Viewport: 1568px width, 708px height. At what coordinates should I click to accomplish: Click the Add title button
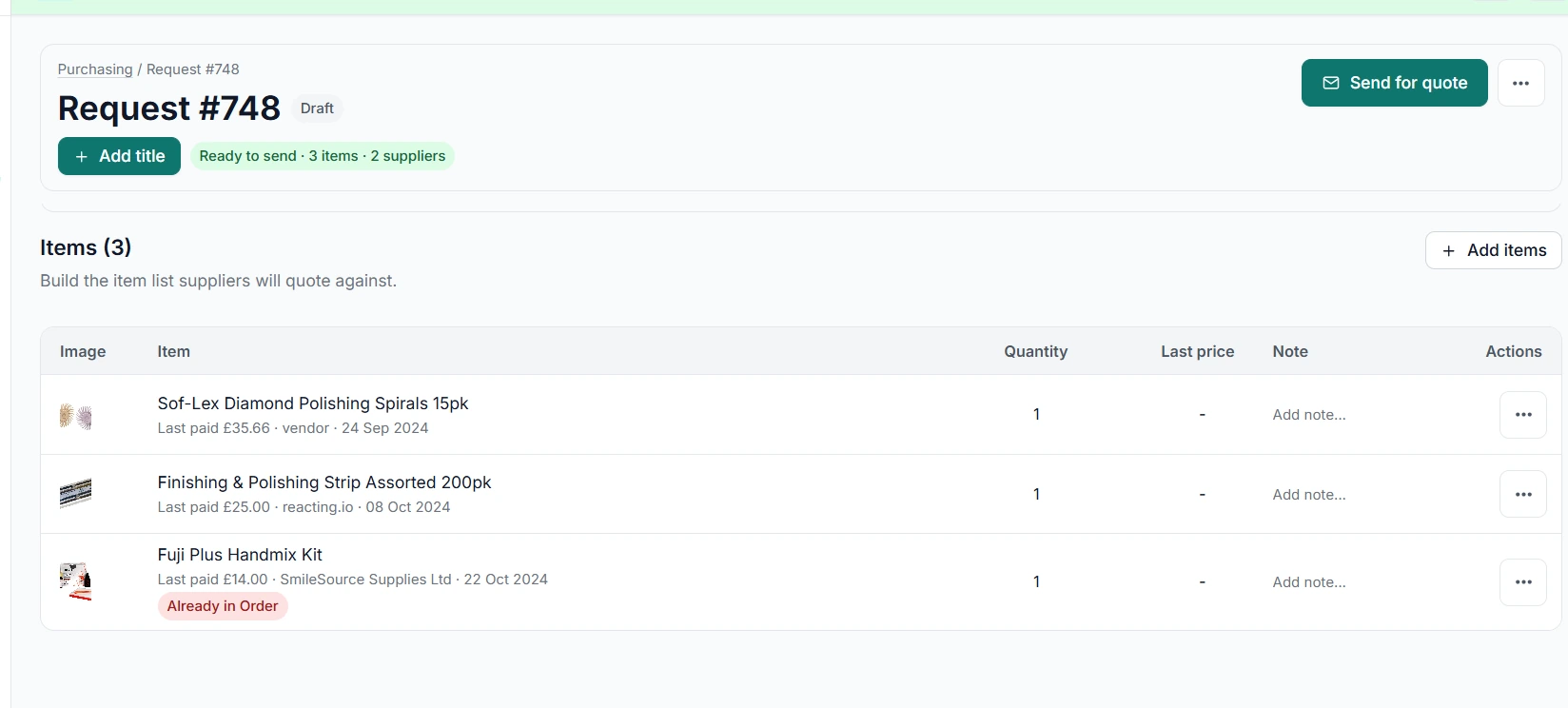coord(119,156)
